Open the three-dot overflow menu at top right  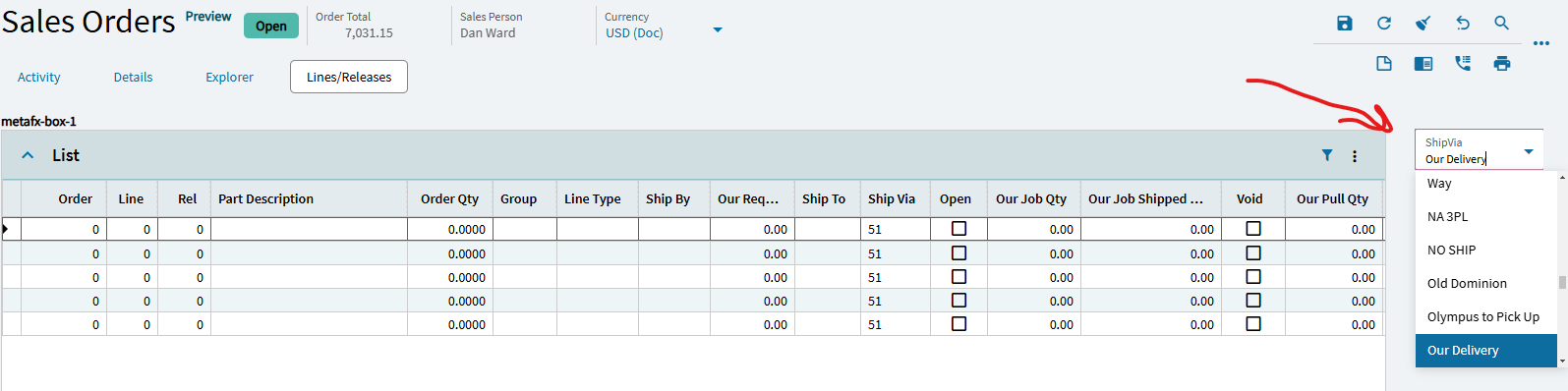[x=1540, y=43]
